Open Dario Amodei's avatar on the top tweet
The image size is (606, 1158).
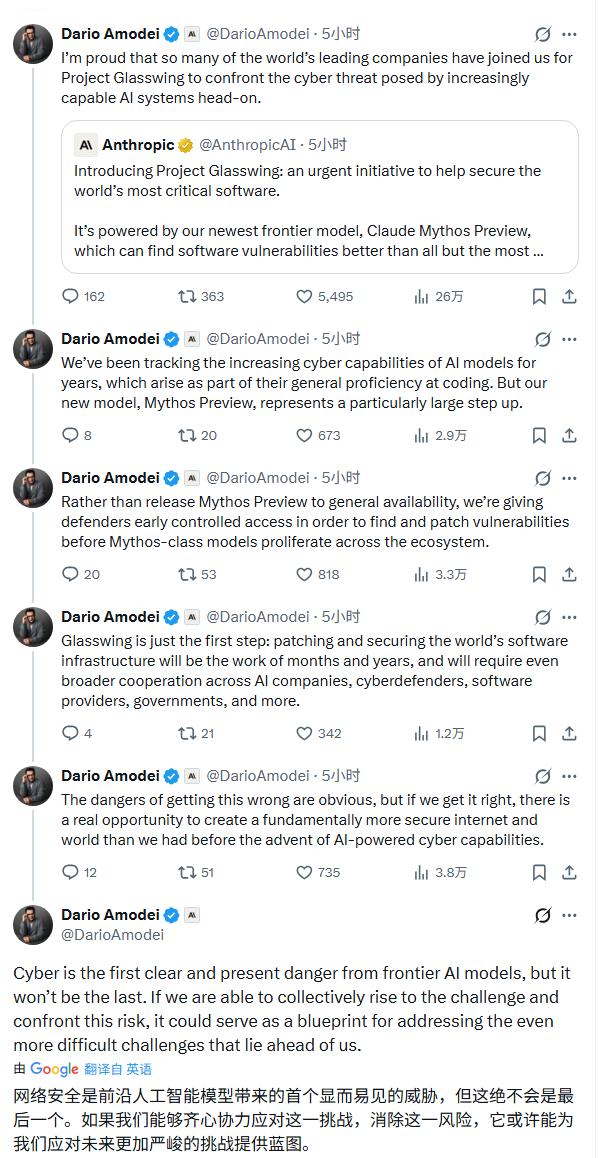click(33, 44)
